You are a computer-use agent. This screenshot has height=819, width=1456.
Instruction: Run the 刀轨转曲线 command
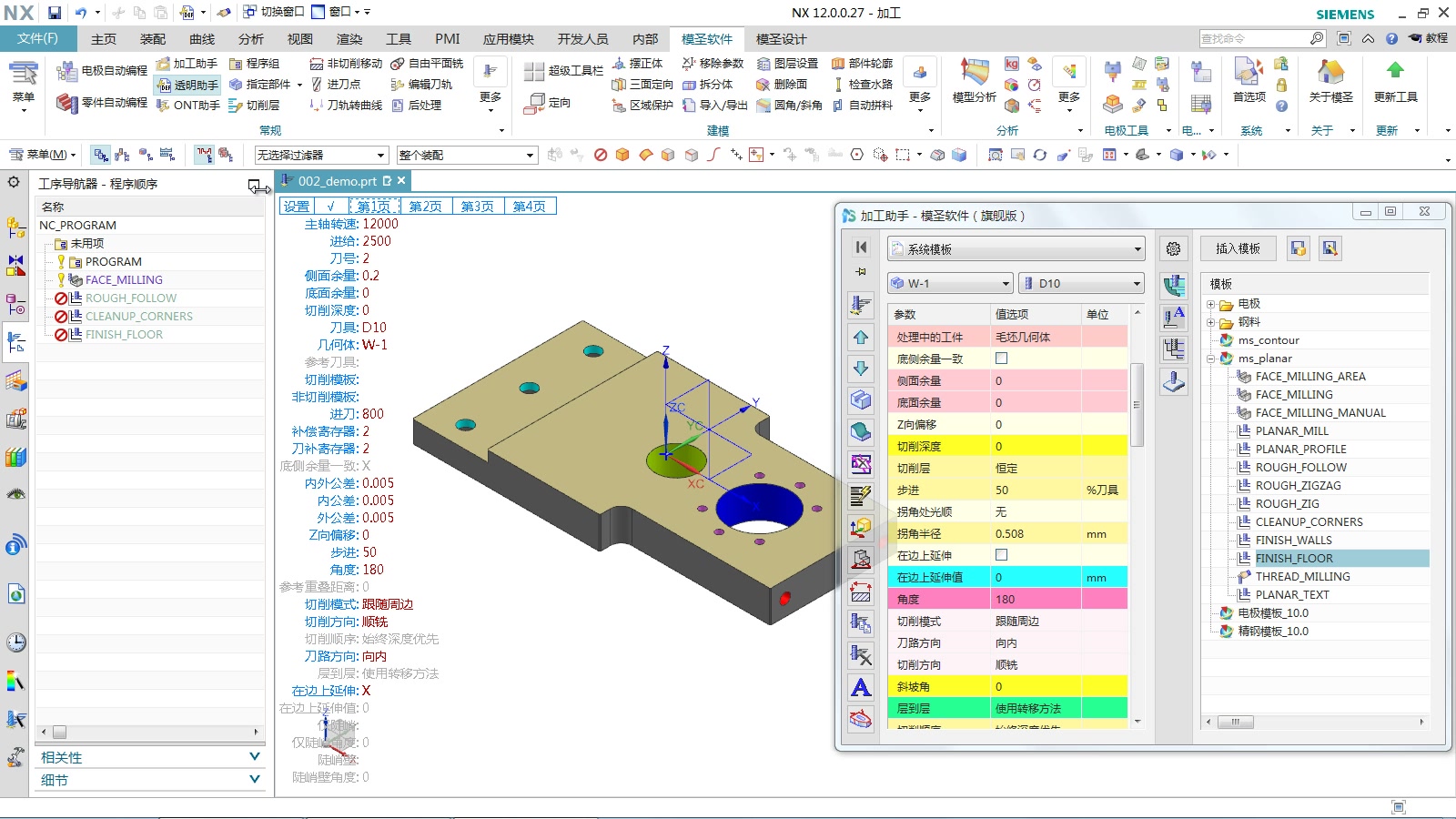(346, 106)
